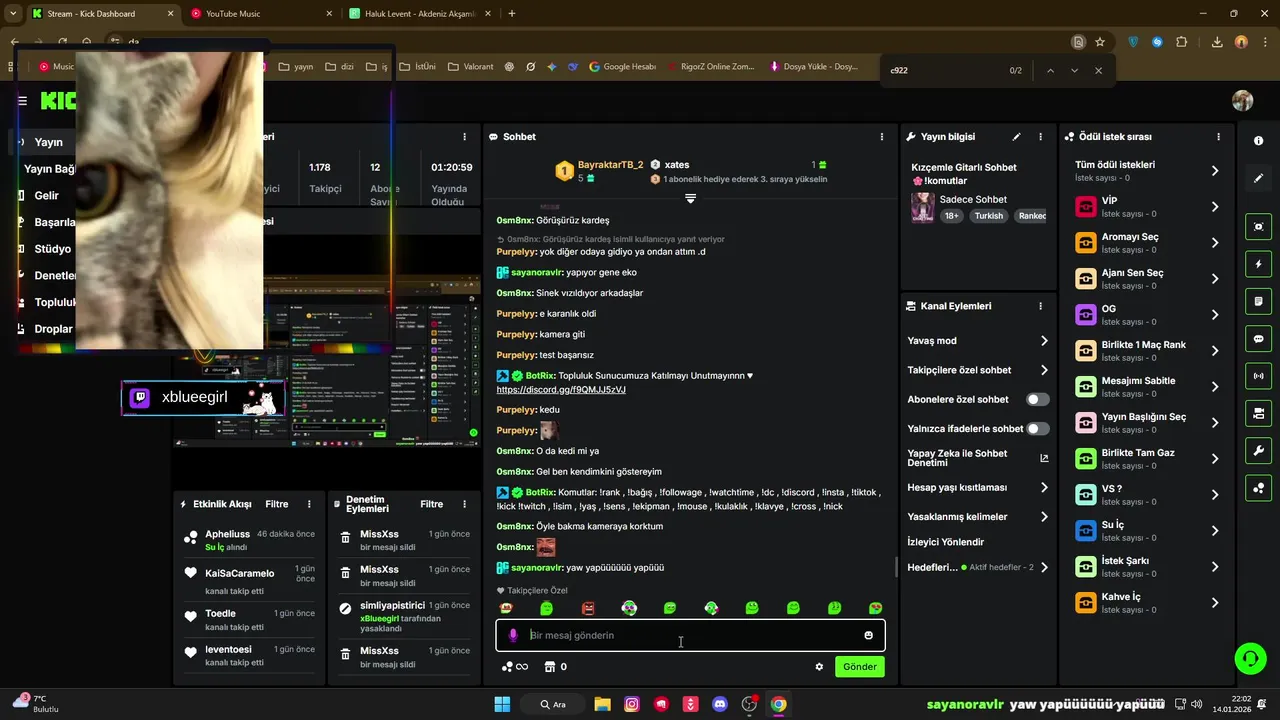Send the message with Gönder button

(x=860, y=667)
